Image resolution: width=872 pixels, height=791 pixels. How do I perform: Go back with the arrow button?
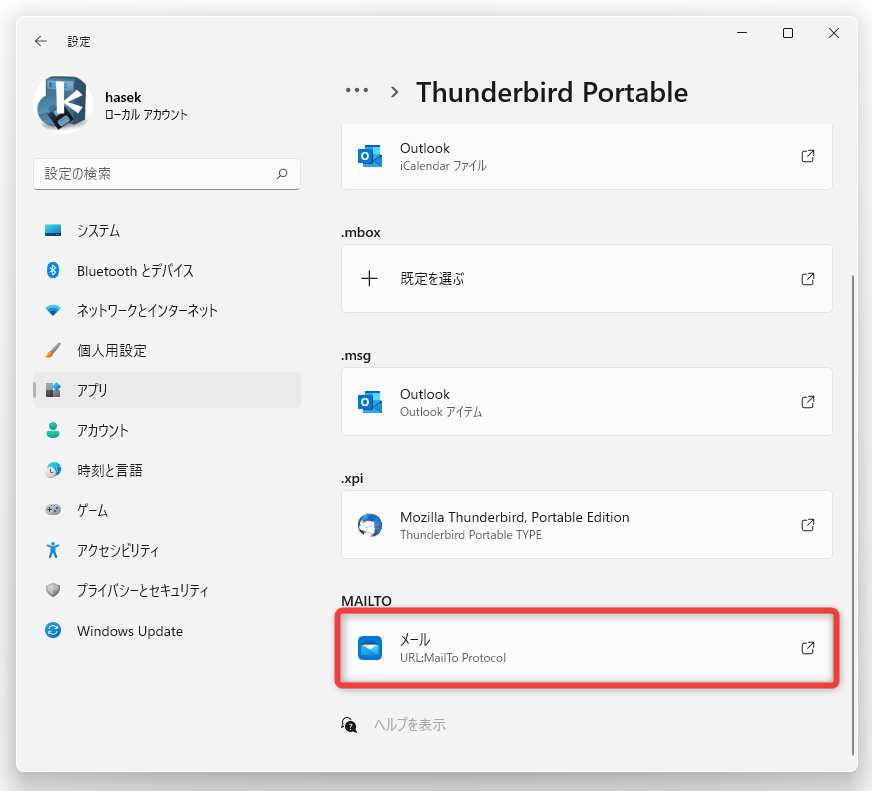[x=41, y=41]
